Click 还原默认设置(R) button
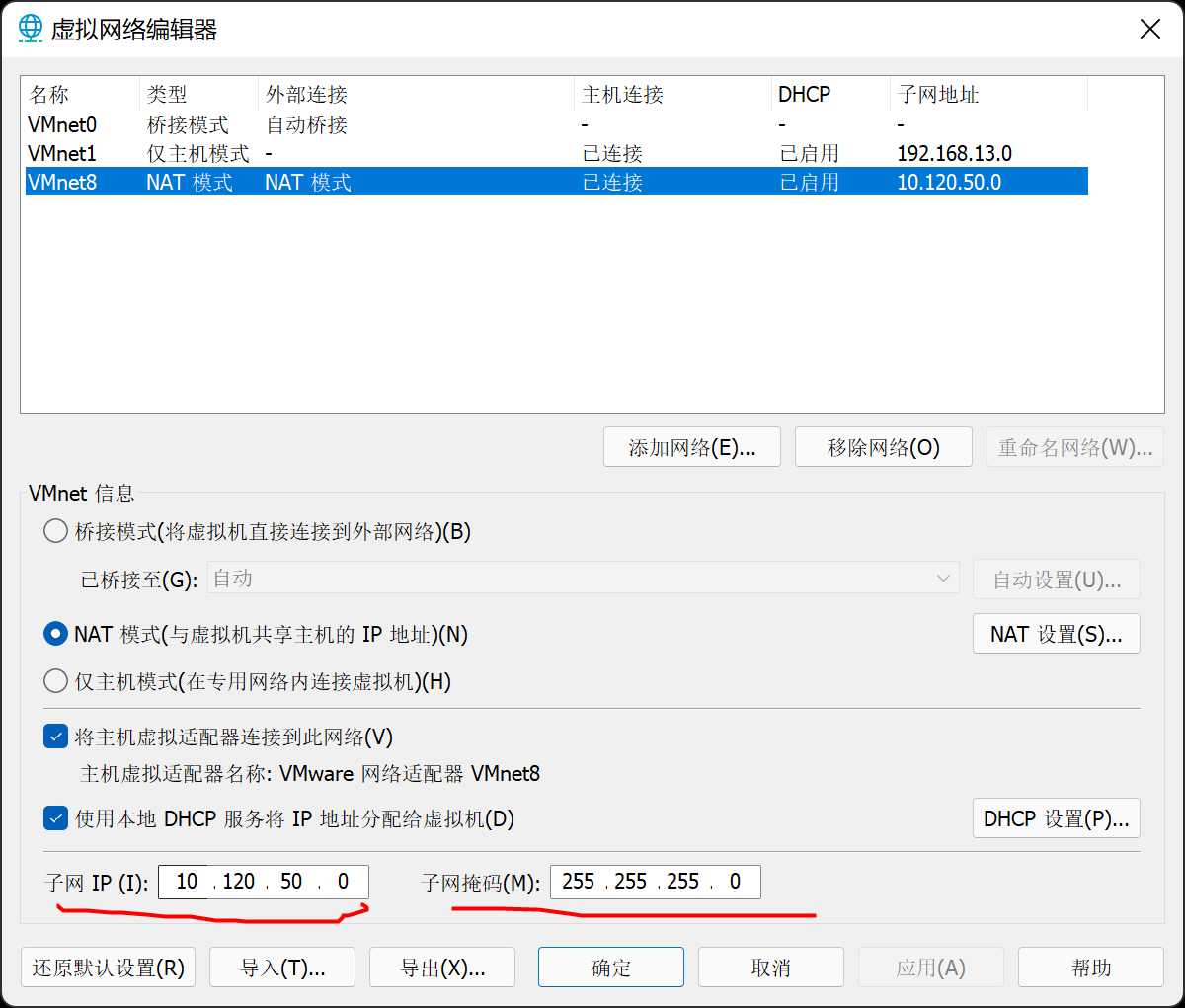The height and width of the screenshot is (1008, 1185). pyautogui.click(x=109, y=968)
